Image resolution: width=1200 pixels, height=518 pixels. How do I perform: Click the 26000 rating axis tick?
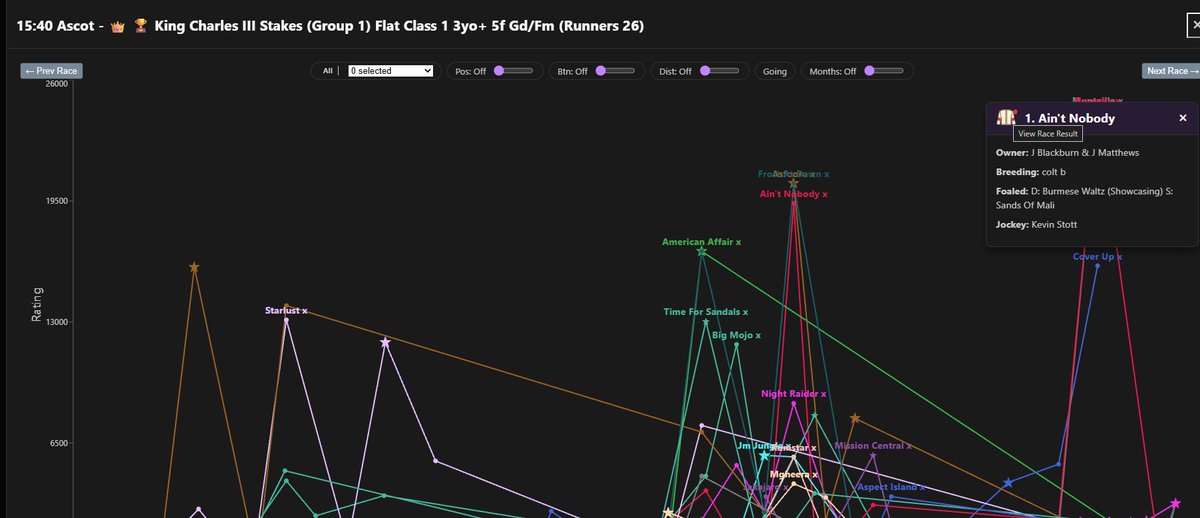56,83
